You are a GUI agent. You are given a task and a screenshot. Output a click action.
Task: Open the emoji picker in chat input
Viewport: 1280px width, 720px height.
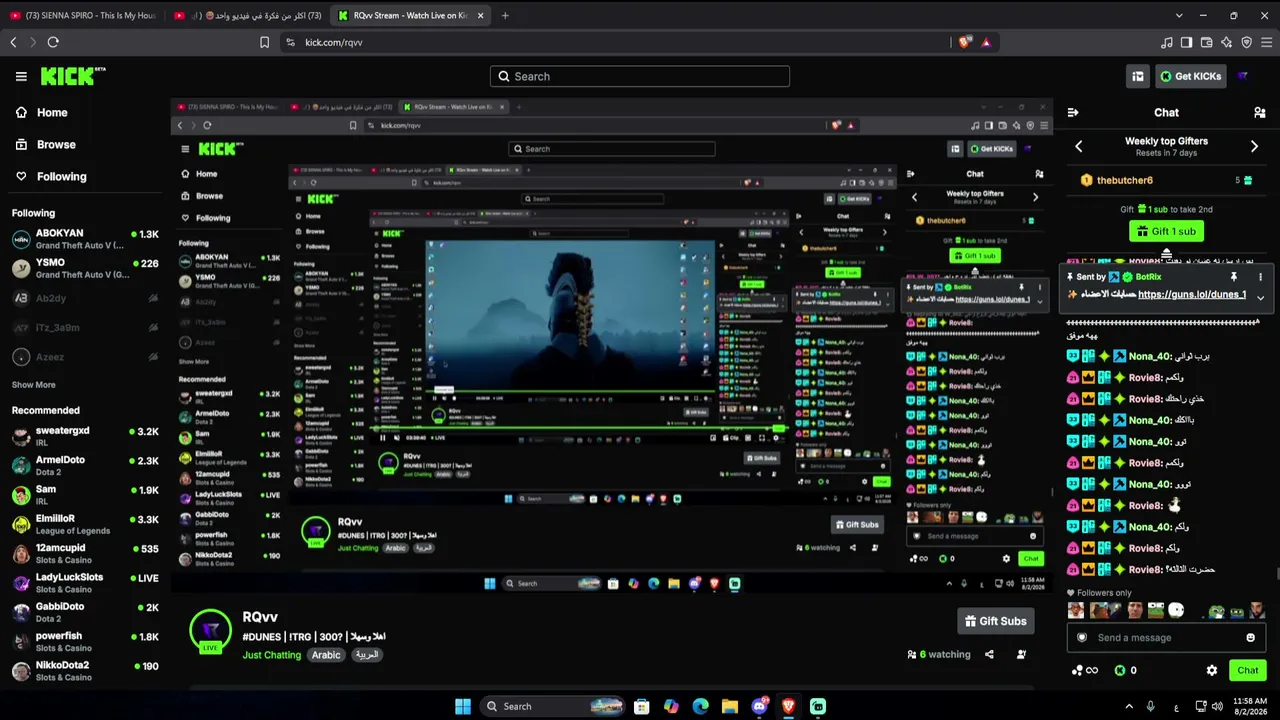click(x=1250, y=638)
